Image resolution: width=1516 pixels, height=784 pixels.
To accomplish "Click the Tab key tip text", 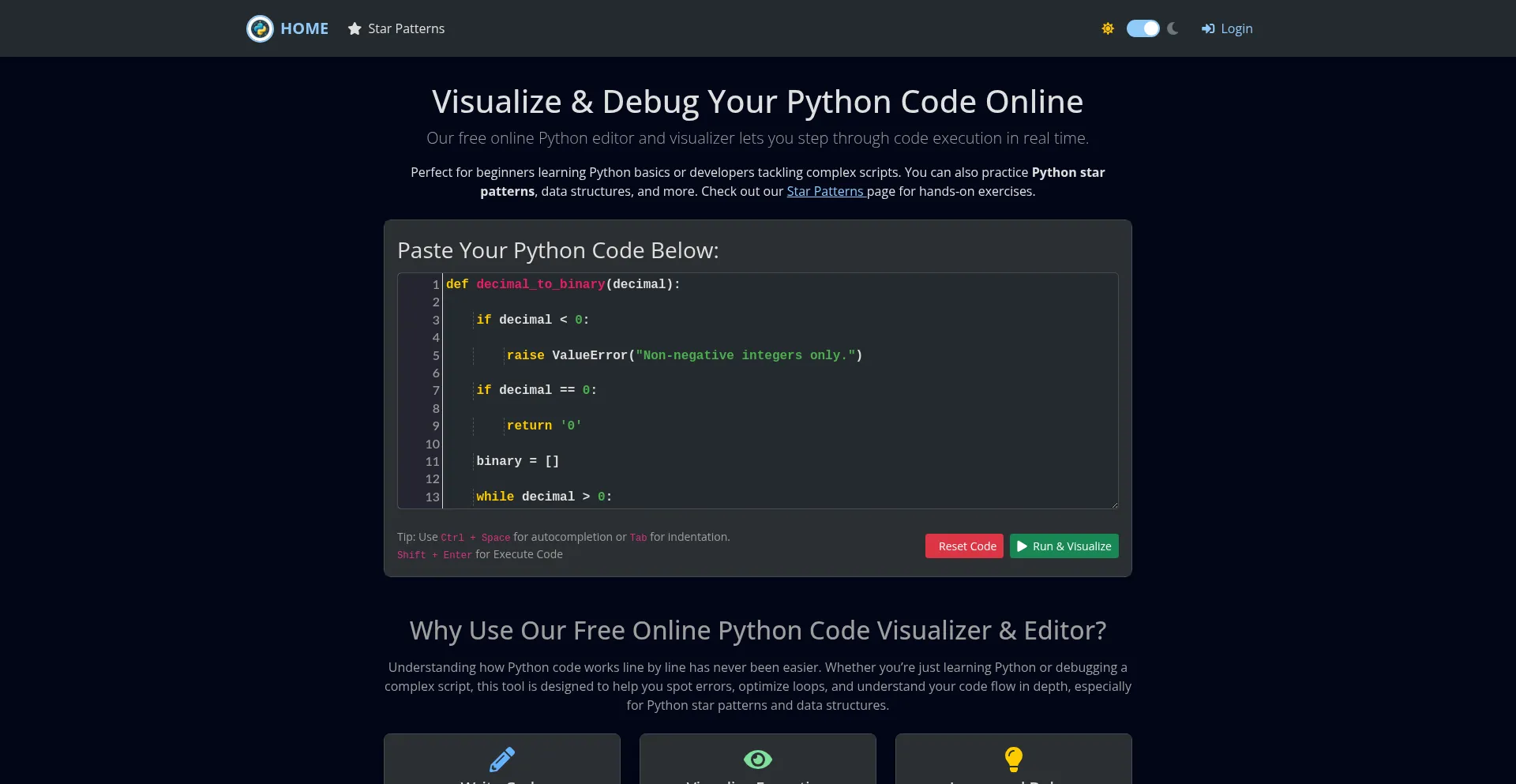I will pos(638,538).
